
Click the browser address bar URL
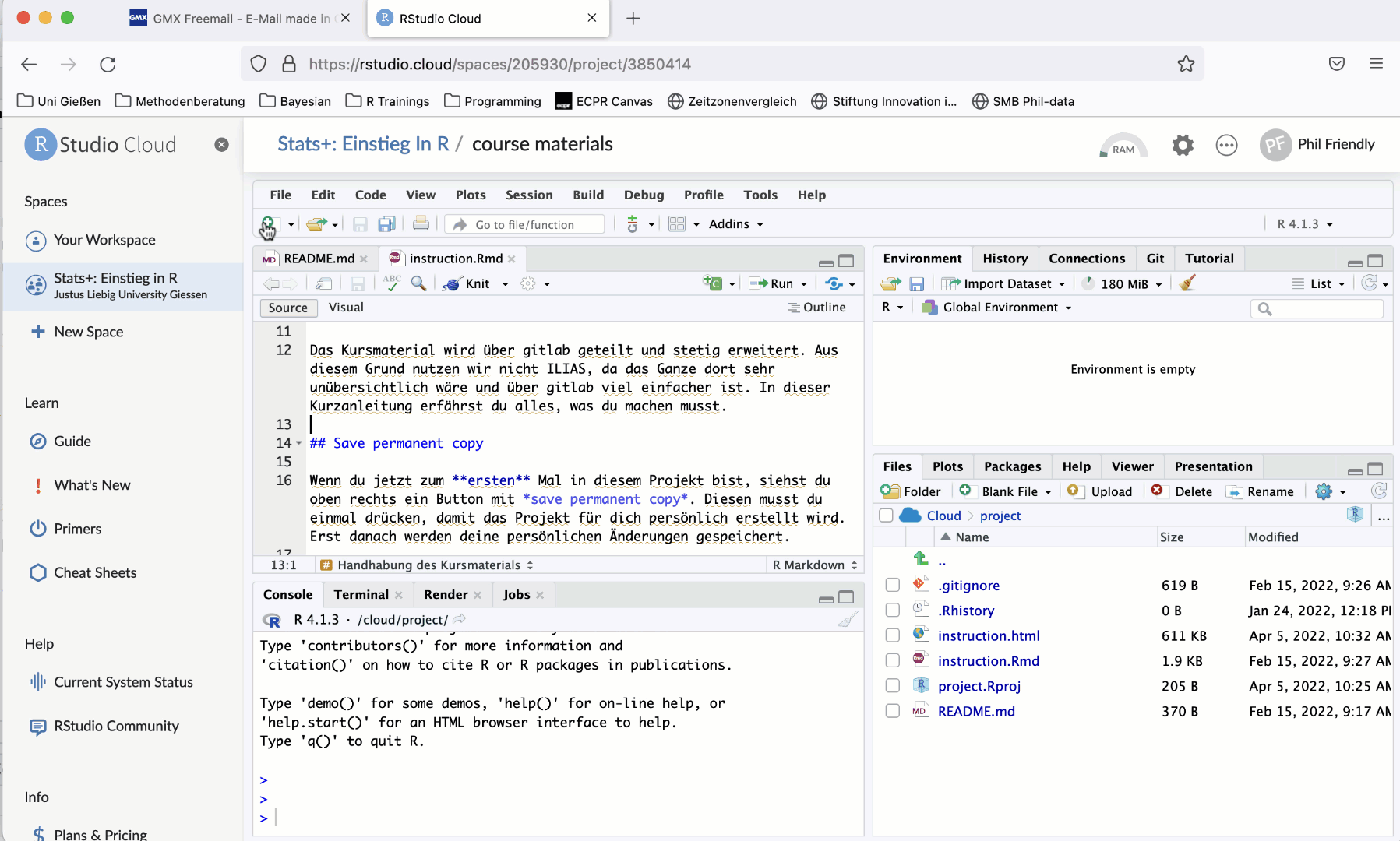coord(499,64)
